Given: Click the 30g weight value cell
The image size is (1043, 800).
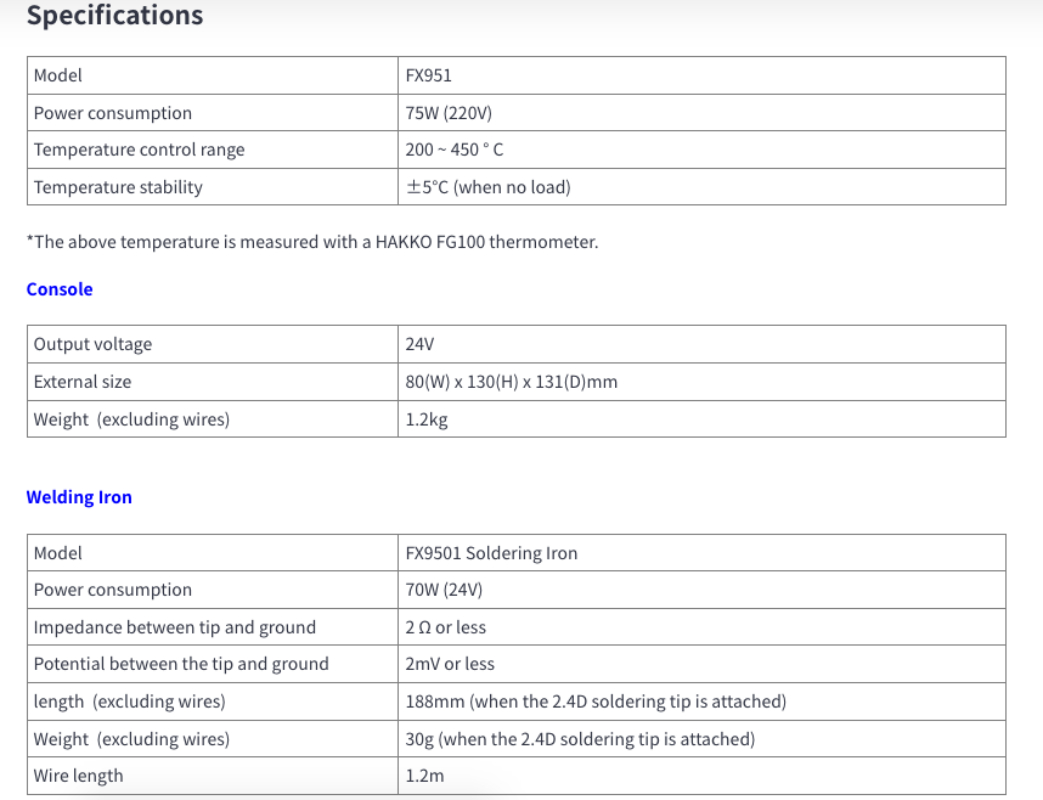Looking at the screenshot, I should [579, 739].
